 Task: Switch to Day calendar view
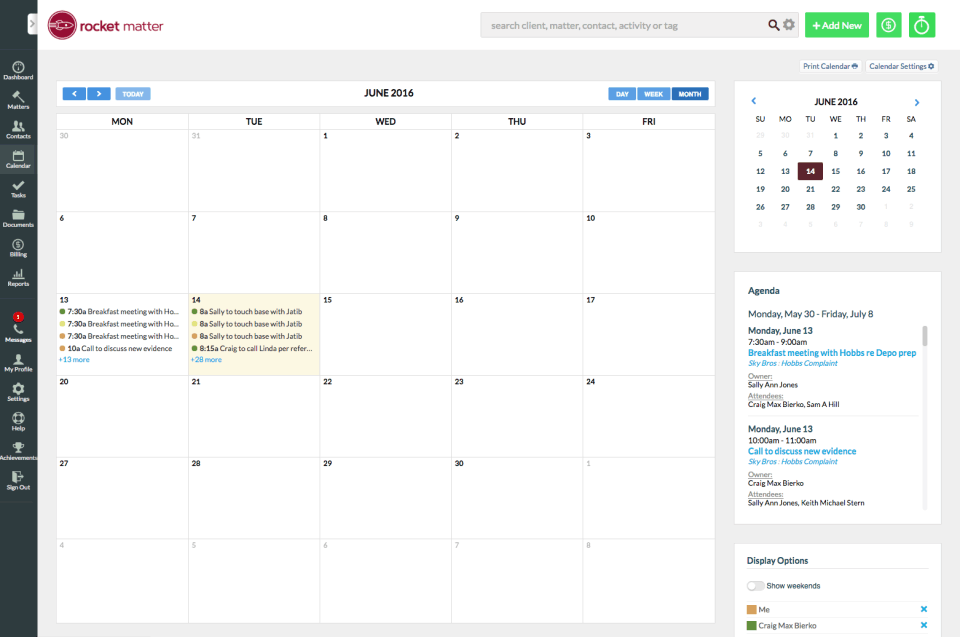click(622, 94)
